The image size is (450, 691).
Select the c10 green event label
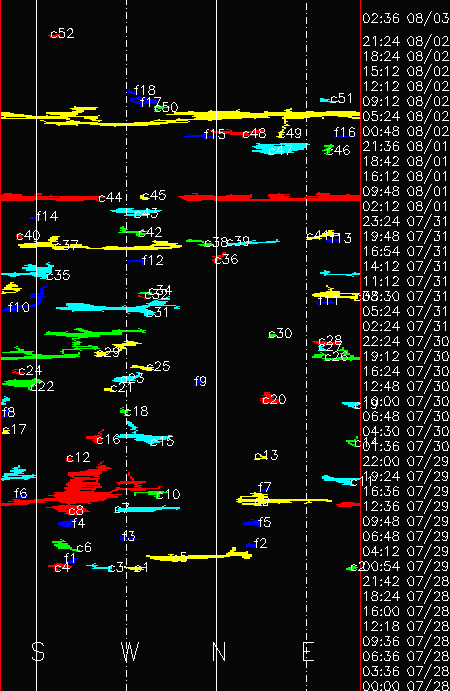(x=168, y=494)
